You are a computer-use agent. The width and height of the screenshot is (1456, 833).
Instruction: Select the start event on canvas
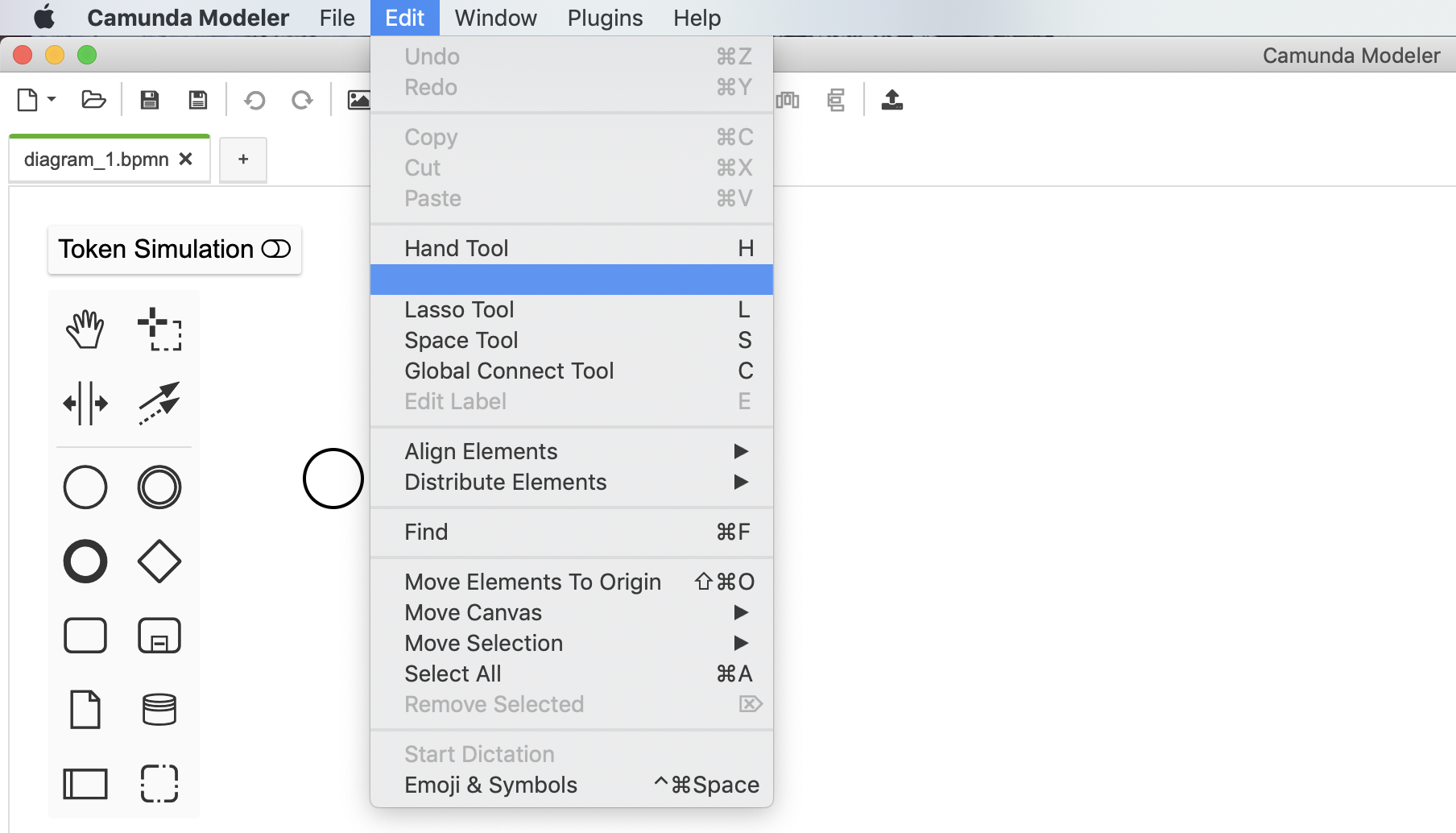tap(333, 479)
